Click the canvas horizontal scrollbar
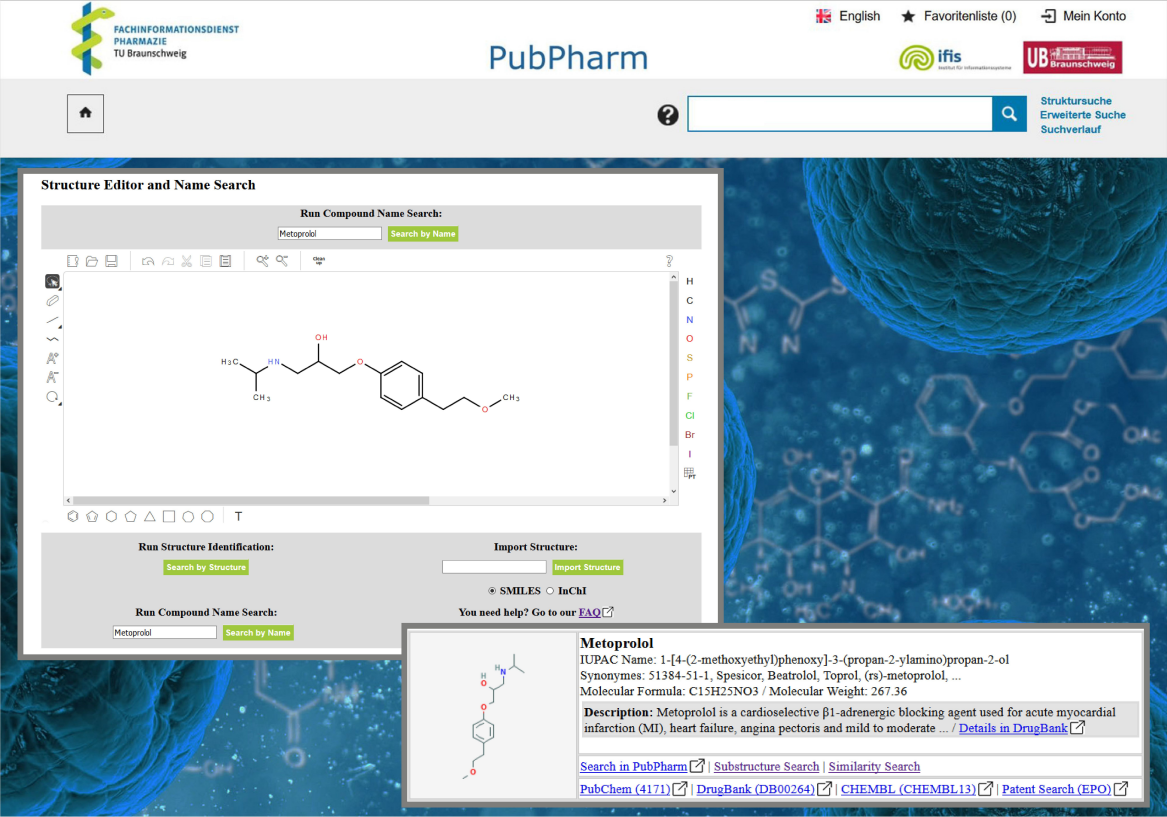Viewport: 1167px width, 817px height. point(251,500)
